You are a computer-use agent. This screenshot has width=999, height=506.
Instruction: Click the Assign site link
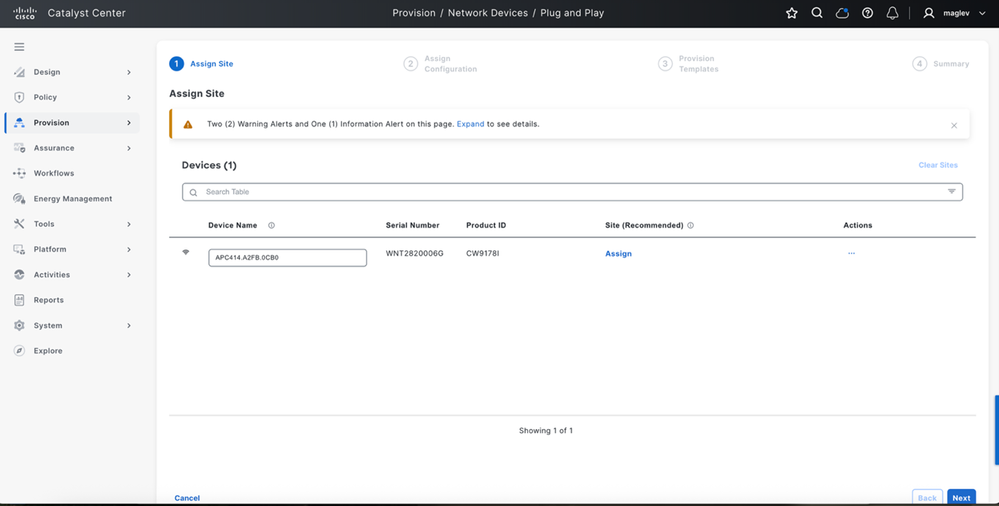point(618,254)
